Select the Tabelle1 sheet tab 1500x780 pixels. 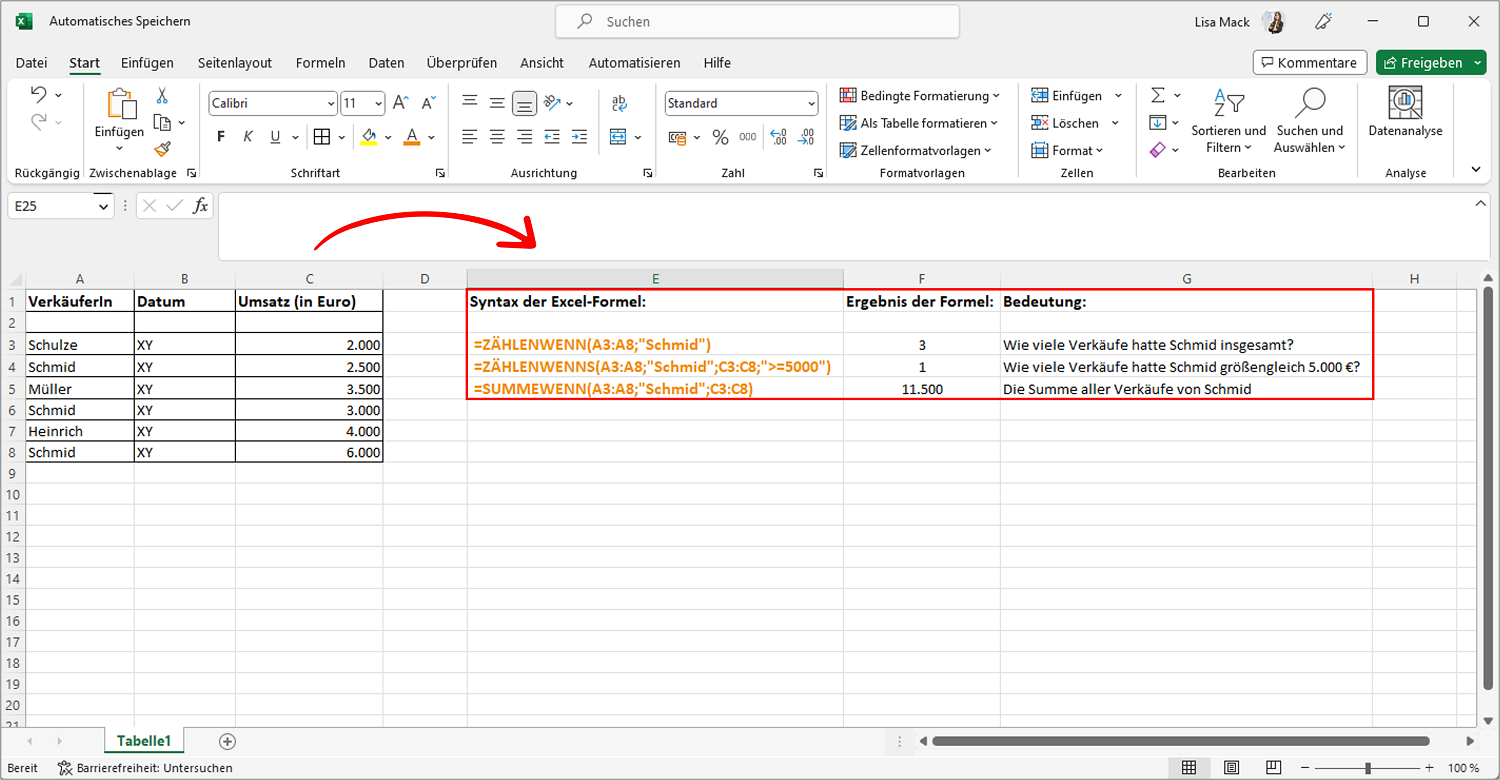tap(144, 741)
